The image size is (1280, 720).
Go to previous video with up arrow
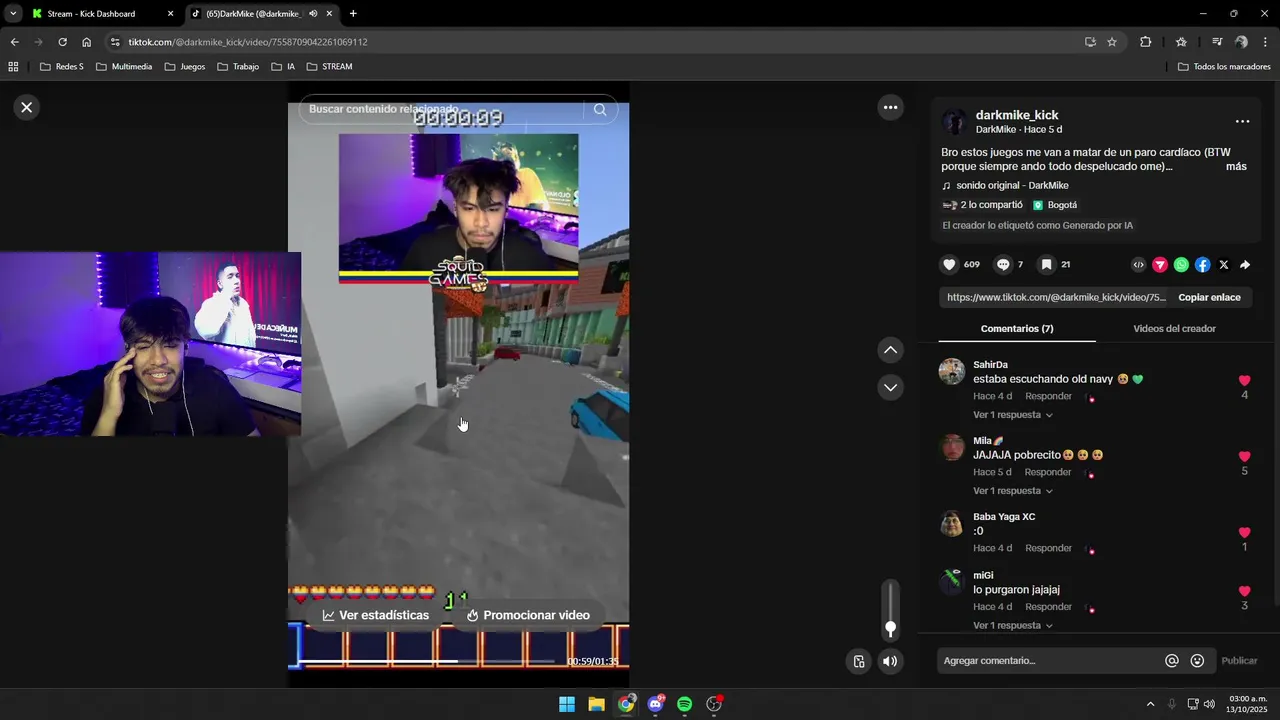click(890, 350)
